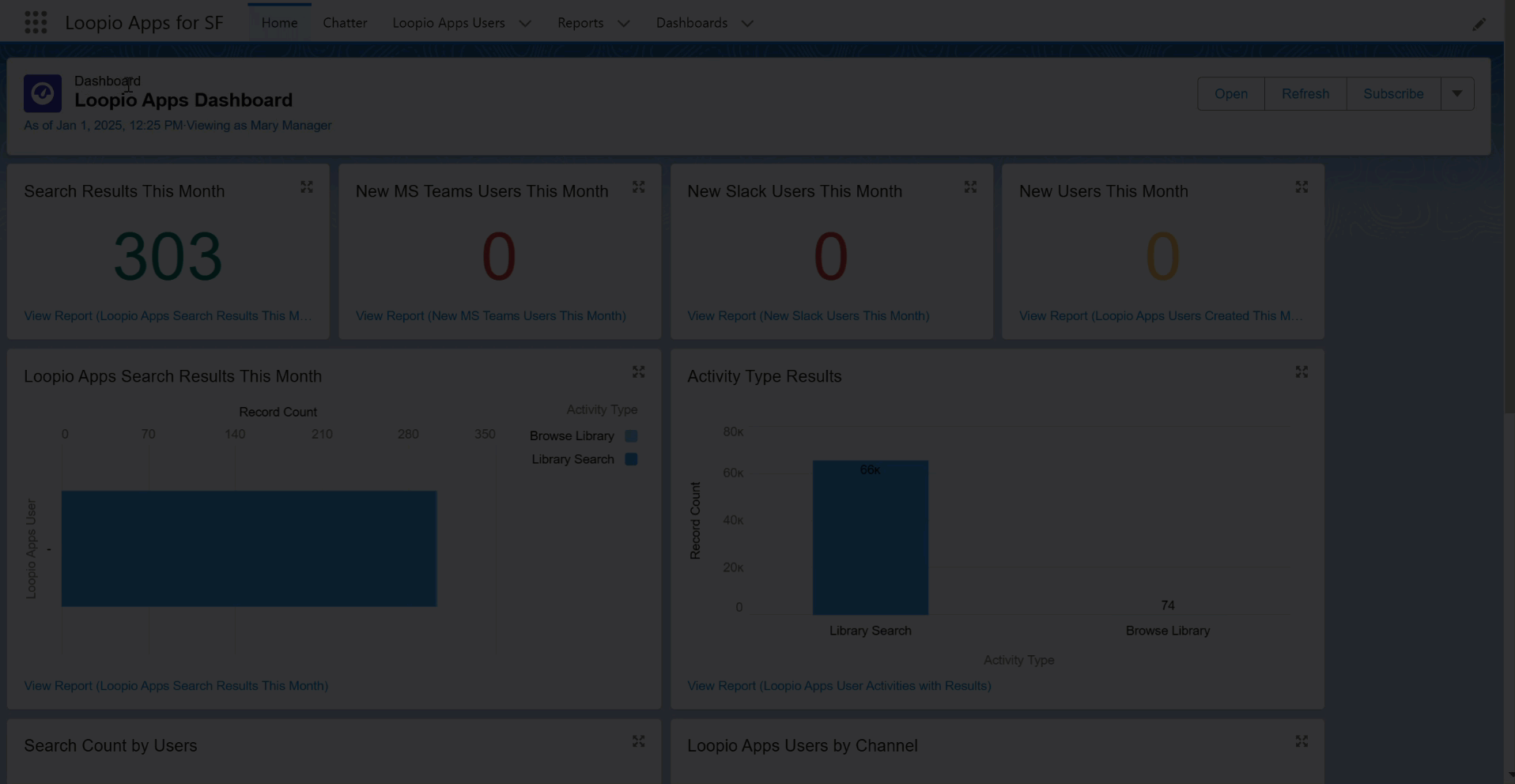Image resolution: width=1515 pixels, height=784 pixels.
Task: Open the Dashboards tab
Action: pyautogui.click(x=692, y=23)
